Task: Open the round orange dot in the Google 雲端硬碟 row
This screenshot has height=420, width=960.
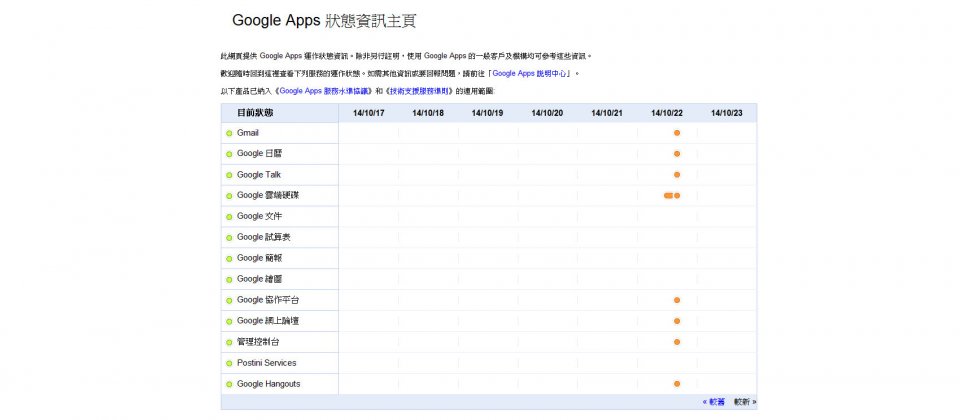Action: [677, 195]
